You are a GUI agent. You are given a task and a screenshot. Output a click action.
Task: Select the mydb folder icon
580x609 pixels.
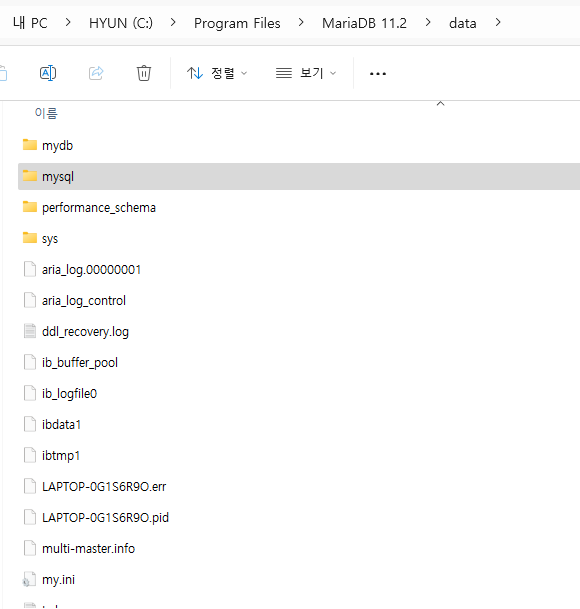[x=30, y=144]
